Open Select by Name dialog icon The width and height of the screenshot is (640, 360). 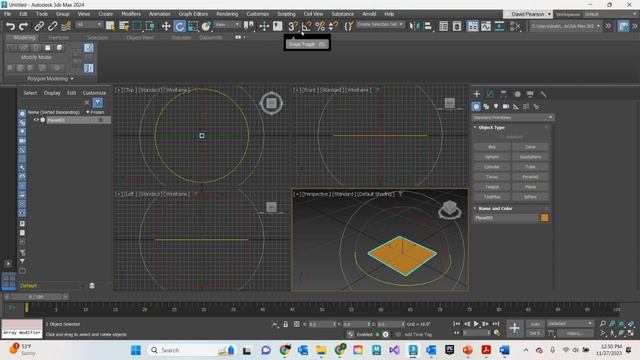(x=124, y=26)
